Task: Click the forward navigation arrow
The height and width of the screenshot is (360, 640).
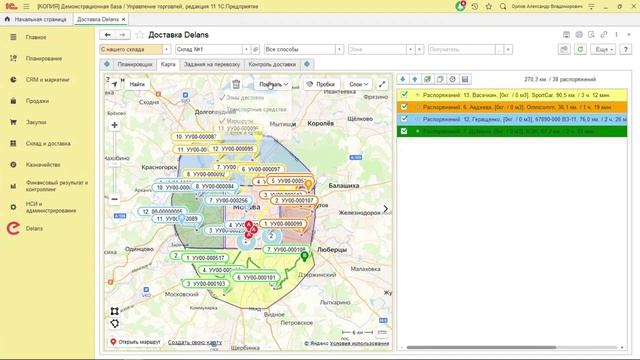Action: pos(122,35)
